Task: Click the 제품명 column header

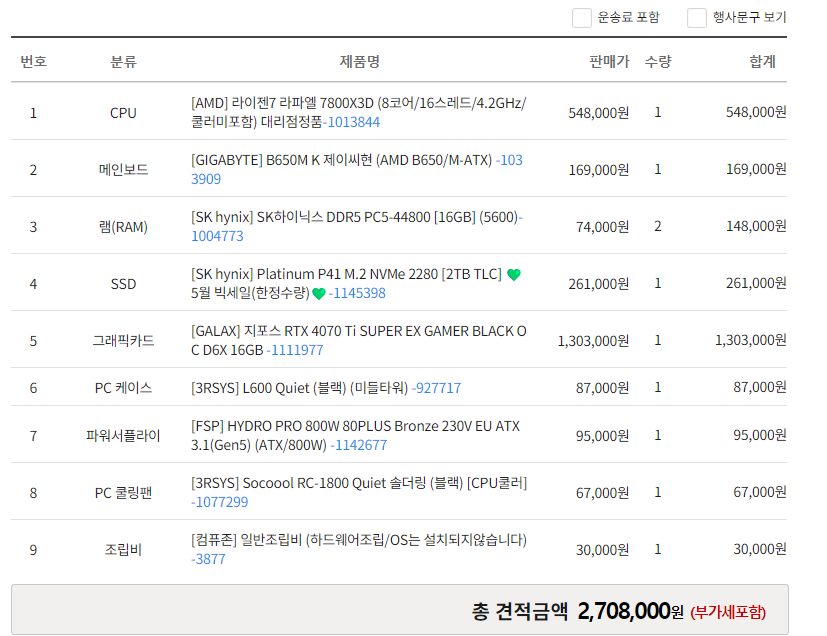Action: click(x=359, y=61)
